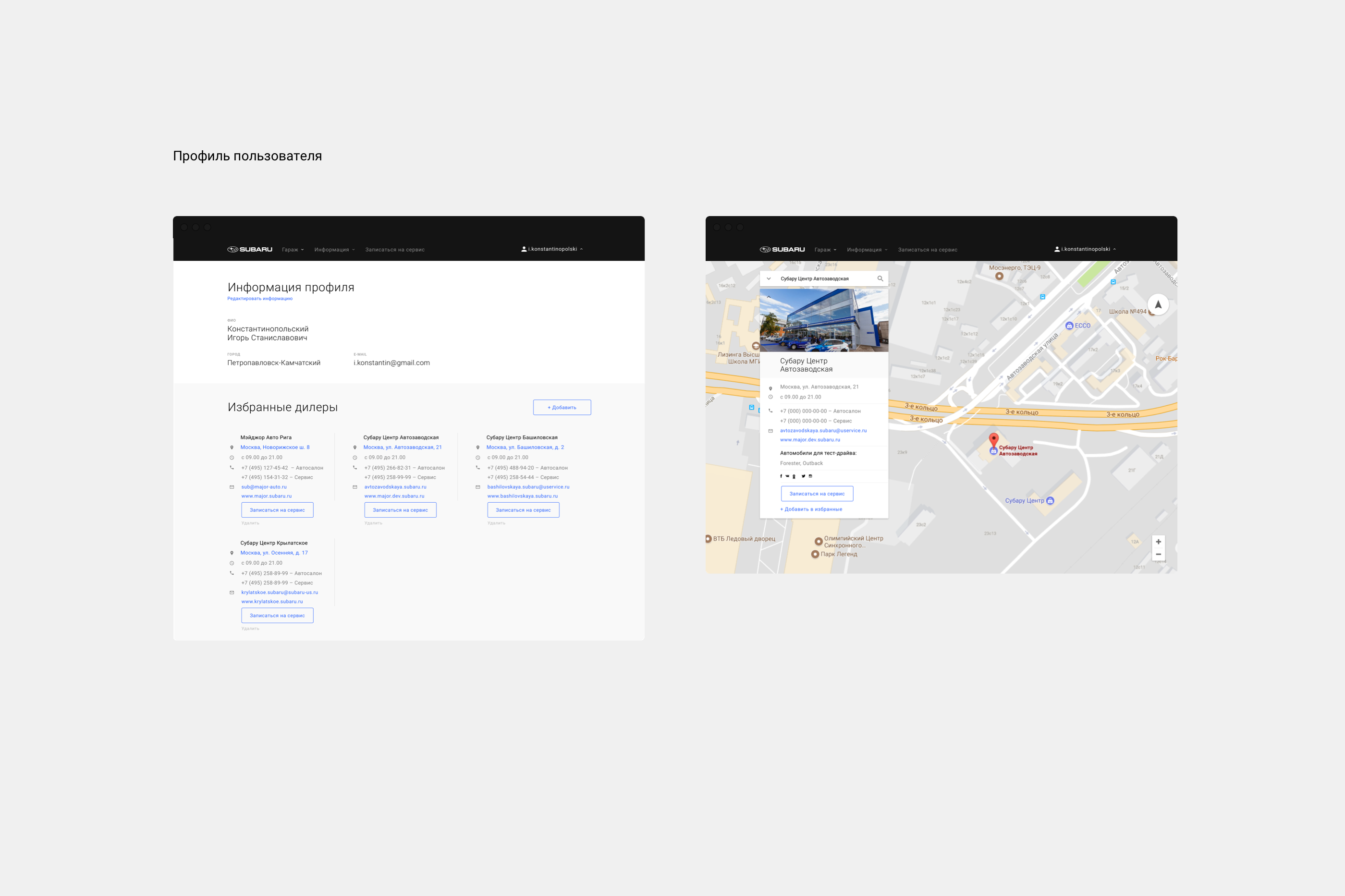Click Записаться на сервис under Субару Центр Крылатское
This screenshot has height=896, width=1345.
coord(277,616)
